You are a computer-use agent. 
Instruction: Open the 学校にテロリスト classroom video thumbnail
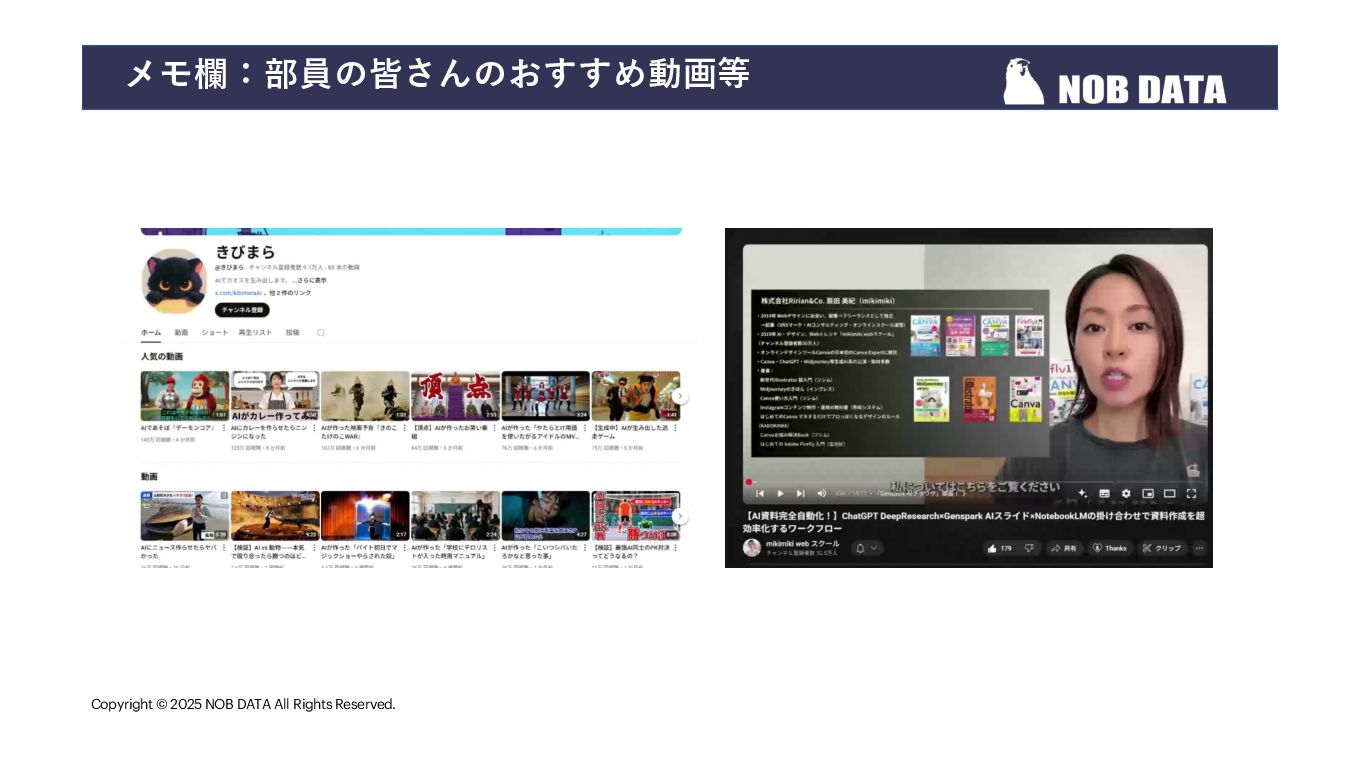455,516
